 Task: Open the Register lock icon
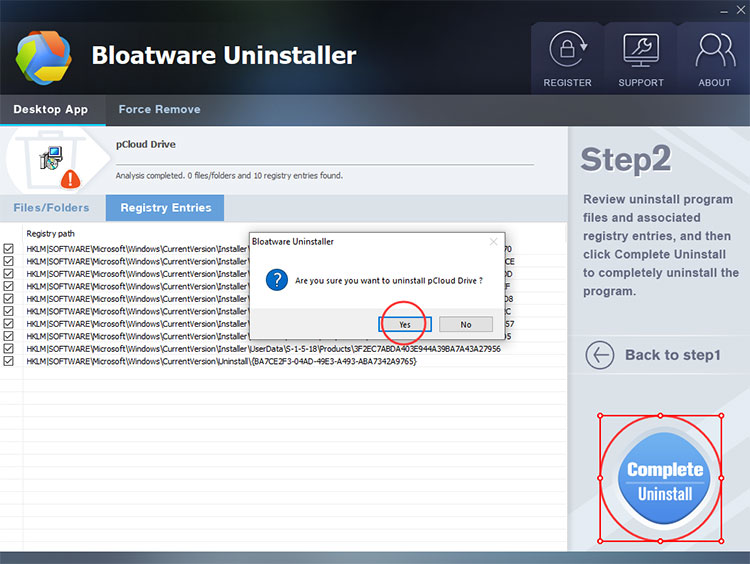[x=567, y=49]
